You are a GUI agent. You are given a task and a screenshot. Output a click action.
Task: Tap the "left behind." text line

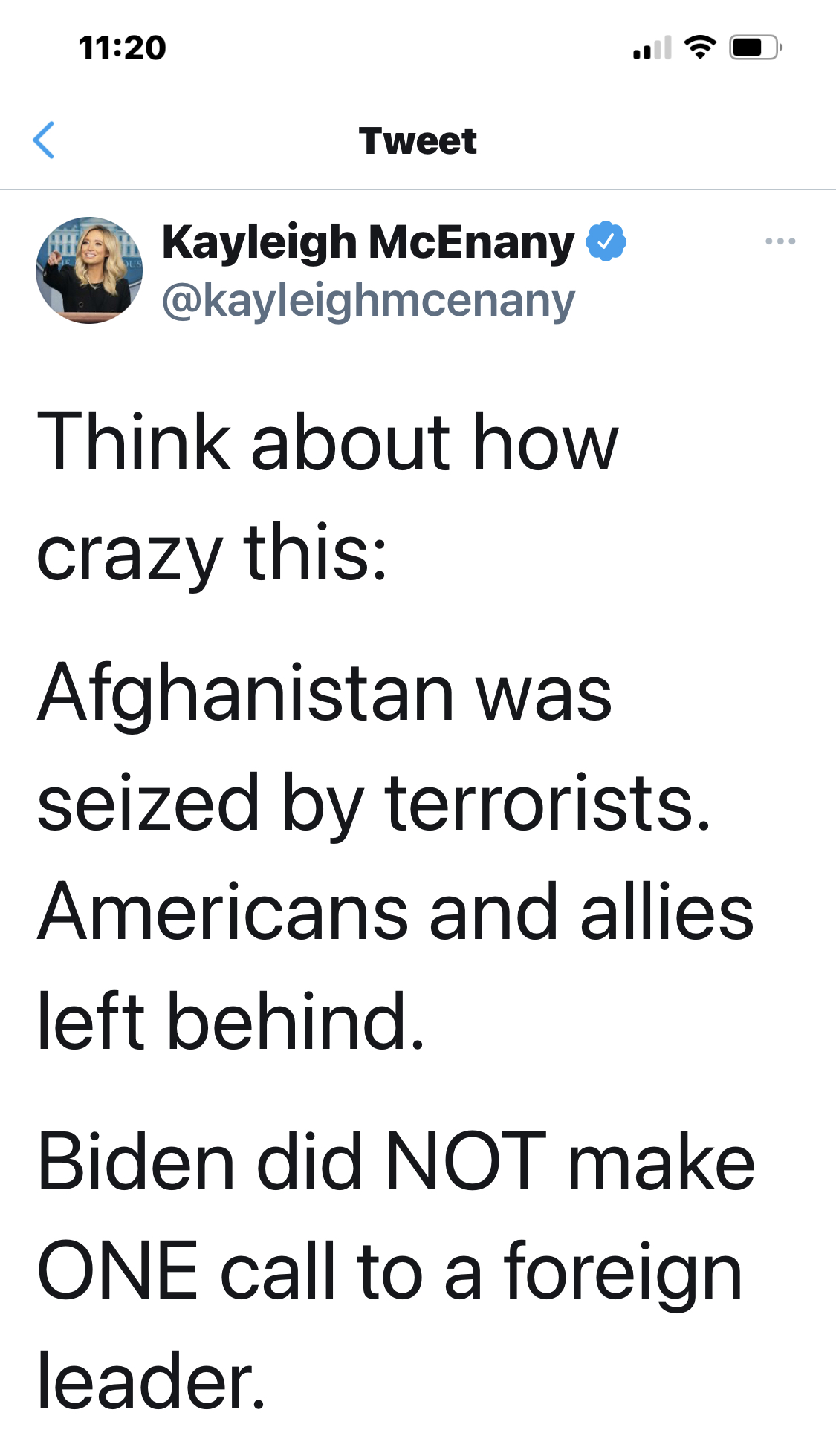pos(230,1021)
